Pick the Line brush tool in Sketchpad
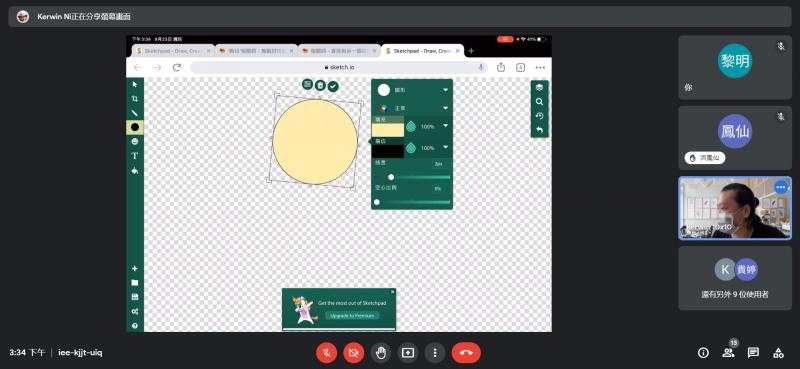800x369 pixels. [135, 113]
